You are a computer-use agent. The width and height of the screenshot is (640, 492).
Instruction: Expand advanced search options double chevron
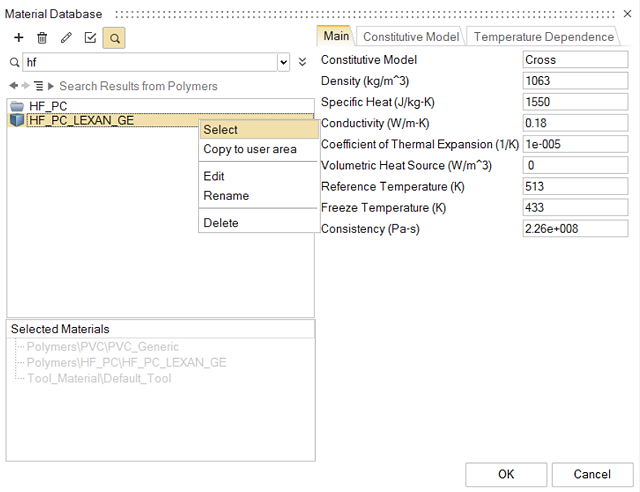303,62
